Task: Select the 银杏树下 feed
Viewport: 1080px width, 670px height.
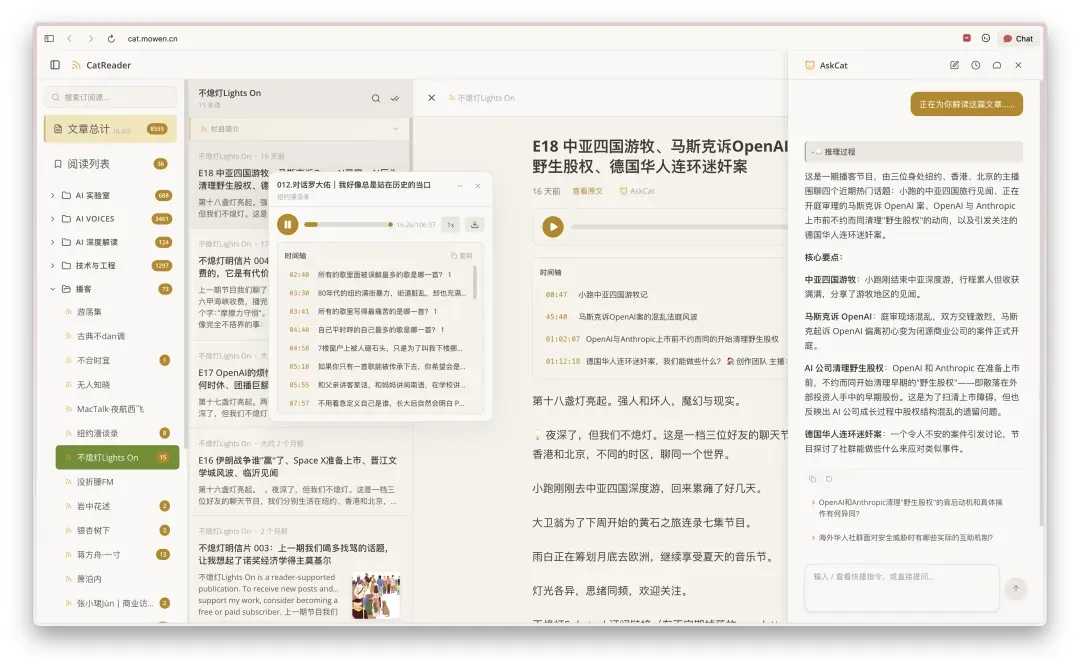Action: [x=117, y=530]
